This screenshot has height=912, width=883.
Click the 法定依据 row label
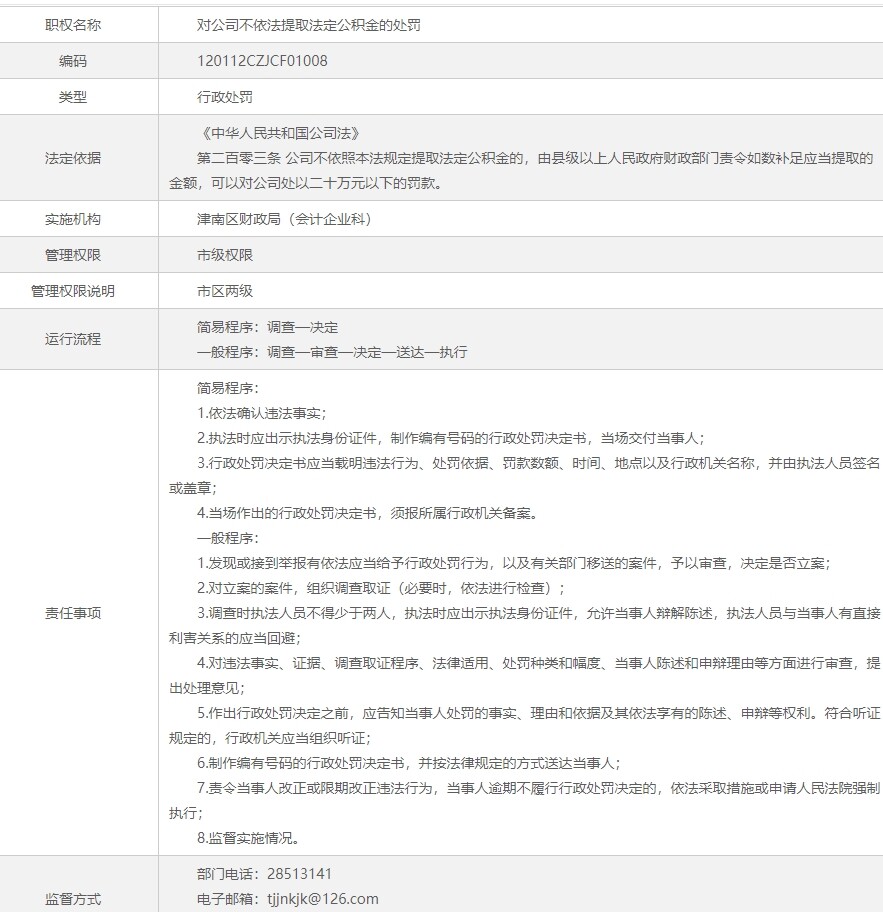point(73,158)
